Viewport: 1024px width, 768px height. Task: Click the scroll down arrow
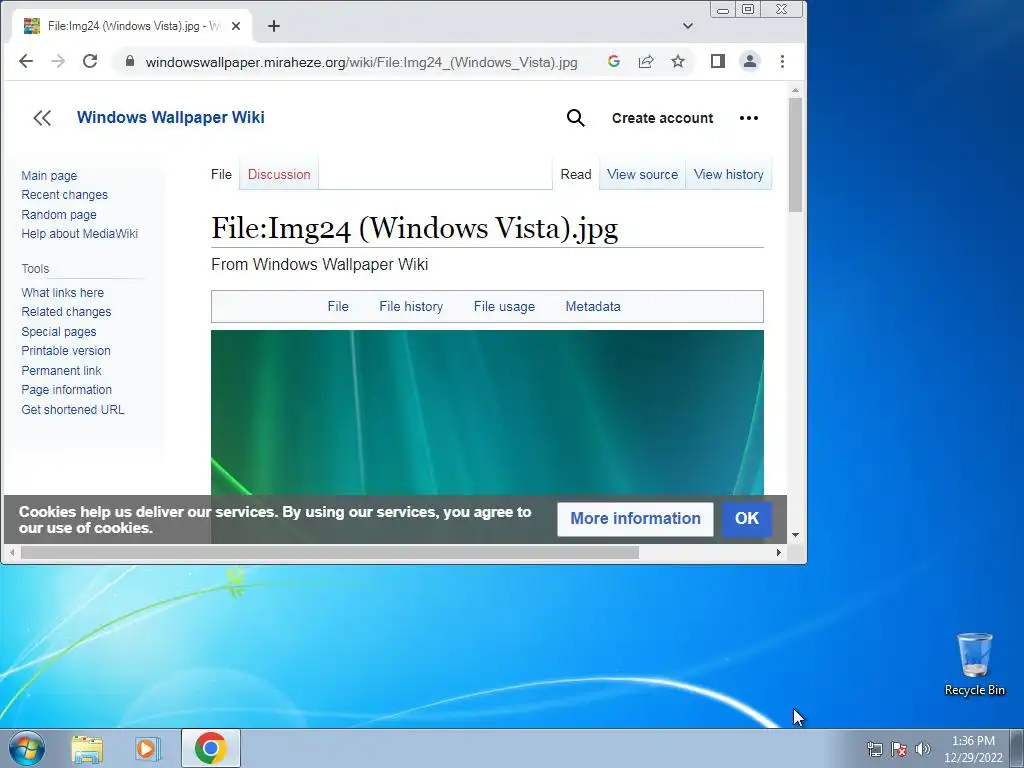(795, 535)
